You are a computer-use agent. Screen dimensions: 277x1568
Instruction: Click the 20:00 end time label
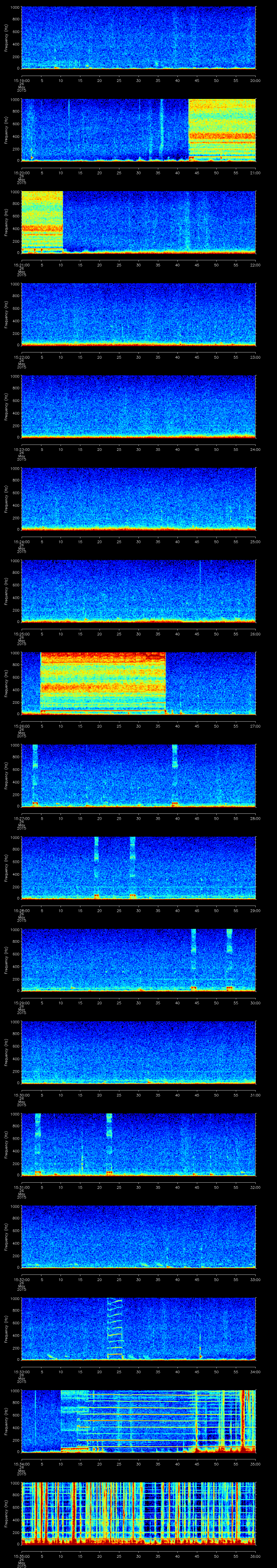coord(255,80)
